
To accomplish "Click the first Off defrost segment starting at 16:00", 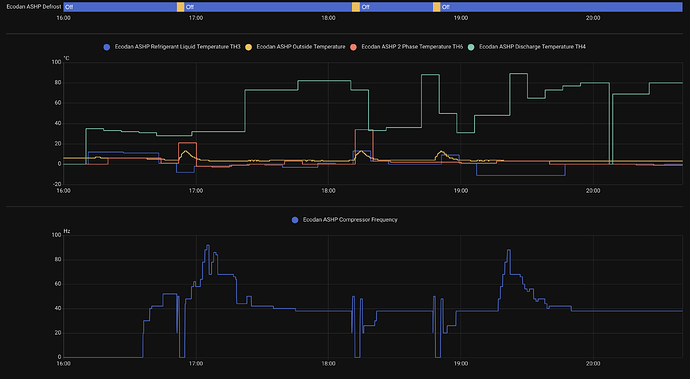I will (x=120, y=7).
